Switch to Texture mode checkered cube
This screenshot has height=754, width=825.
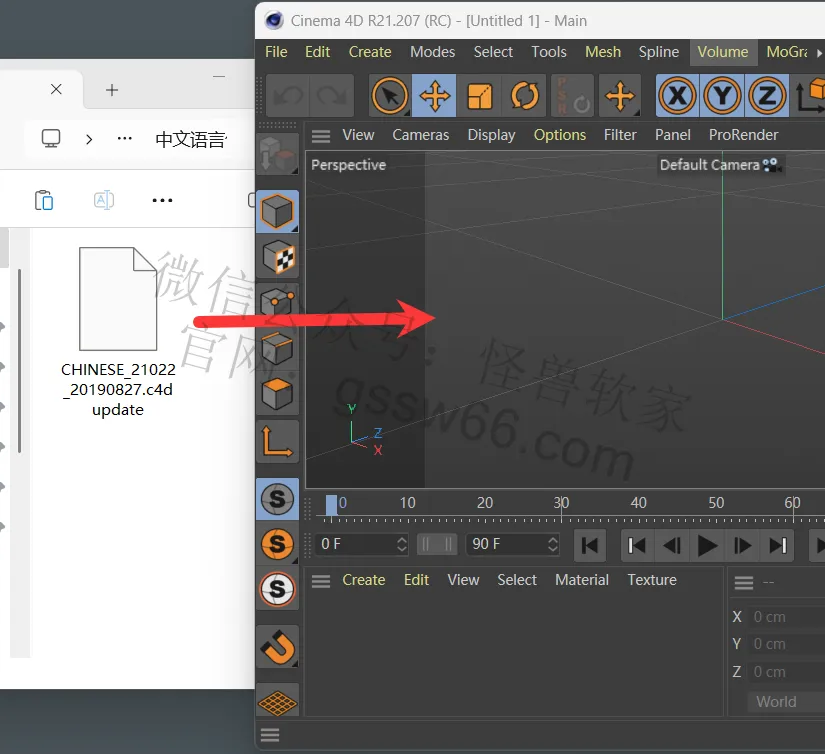pos(277,258)
